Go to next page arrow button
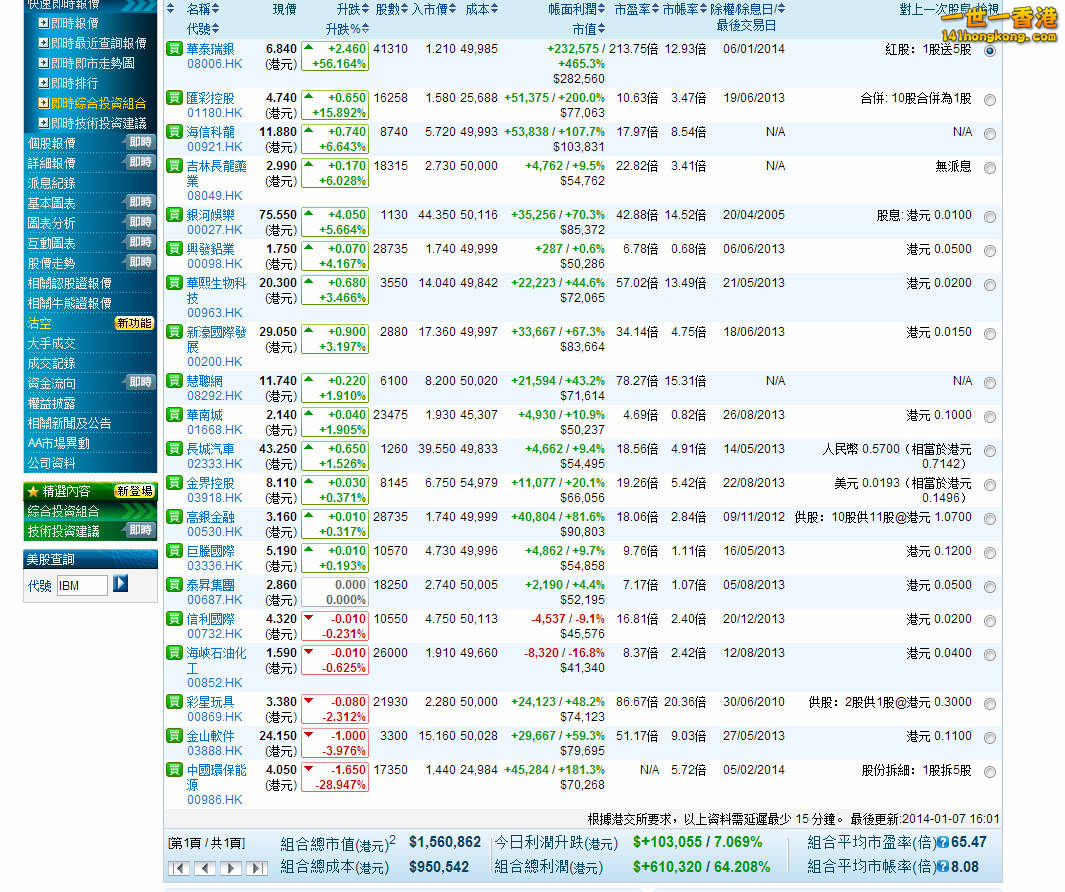This screenshot has height=892, width=1065. point(231,868)
